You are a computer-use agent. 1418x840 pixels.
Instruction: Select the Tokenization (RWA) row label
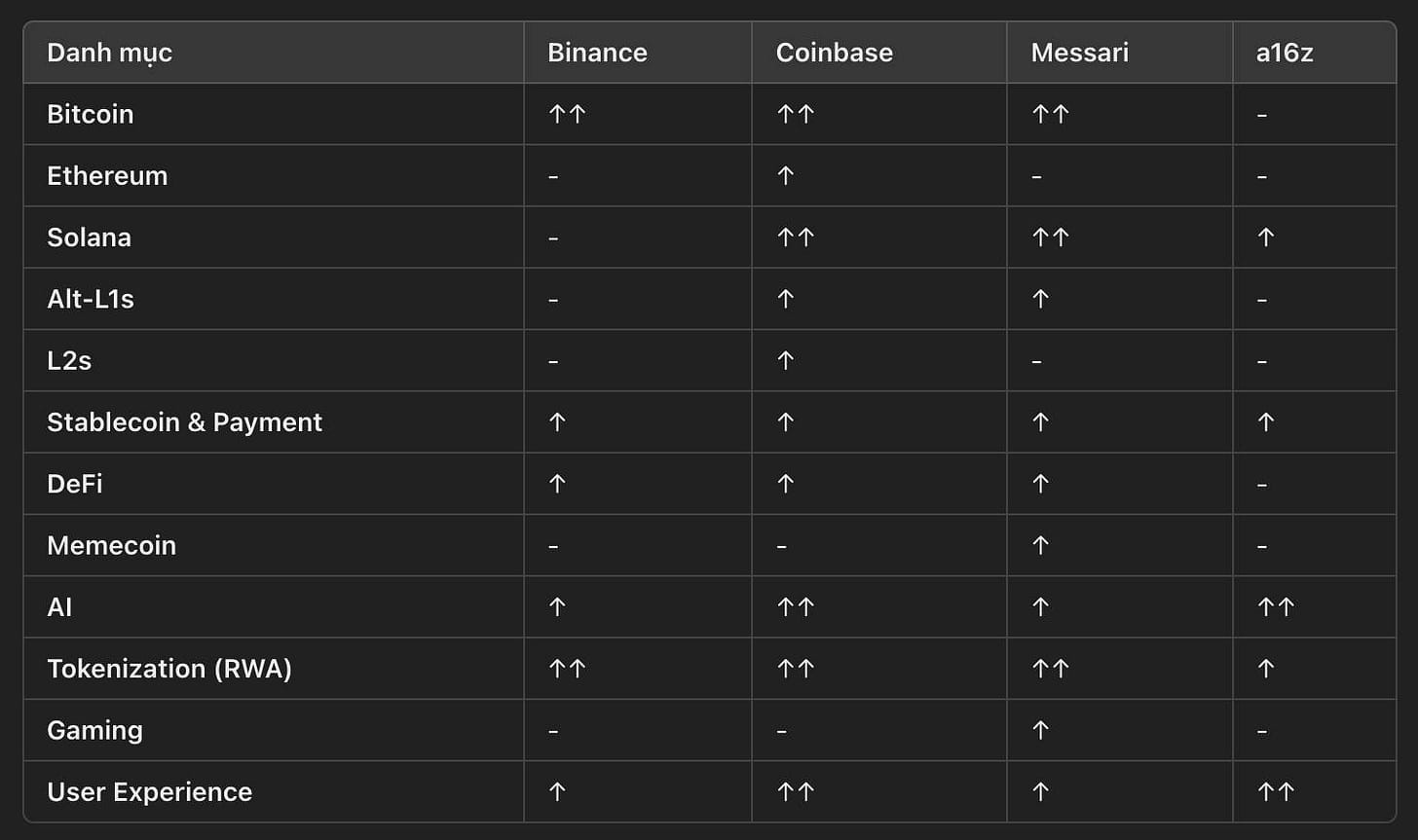tap(169, 669)
